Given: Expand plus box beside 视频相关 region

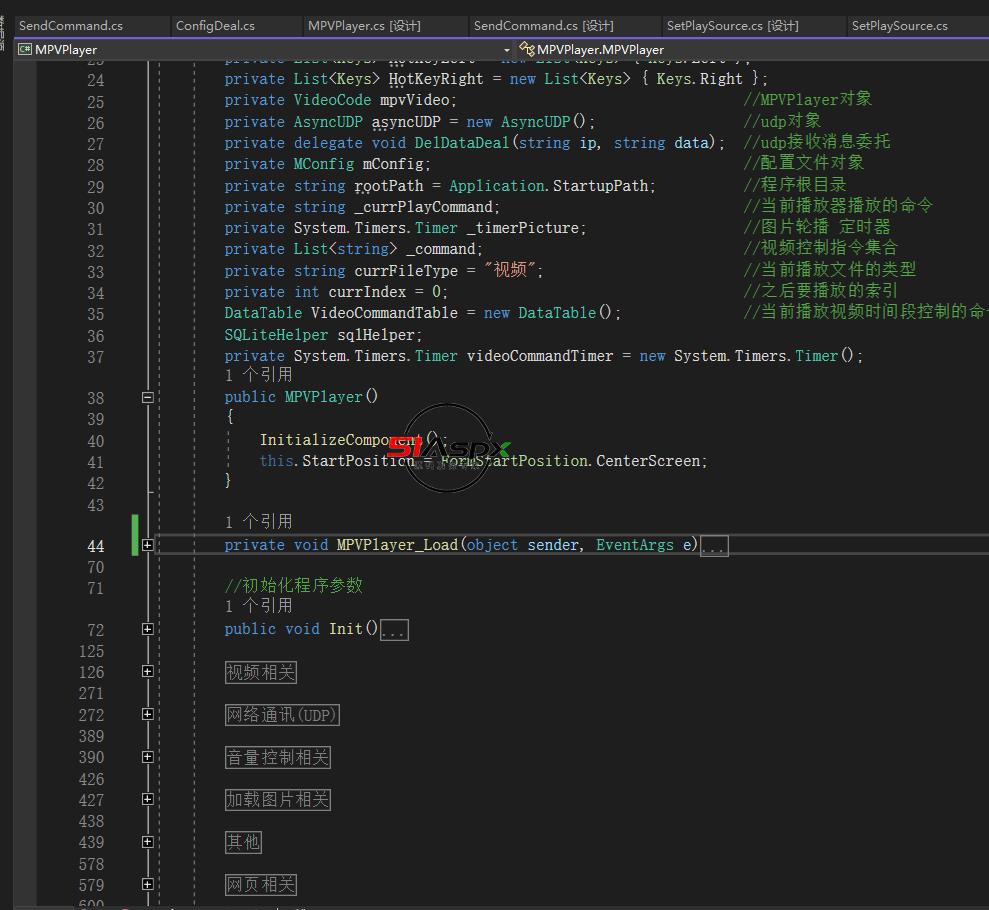Looking at the screenshot, I should click(x=148, y=672).
